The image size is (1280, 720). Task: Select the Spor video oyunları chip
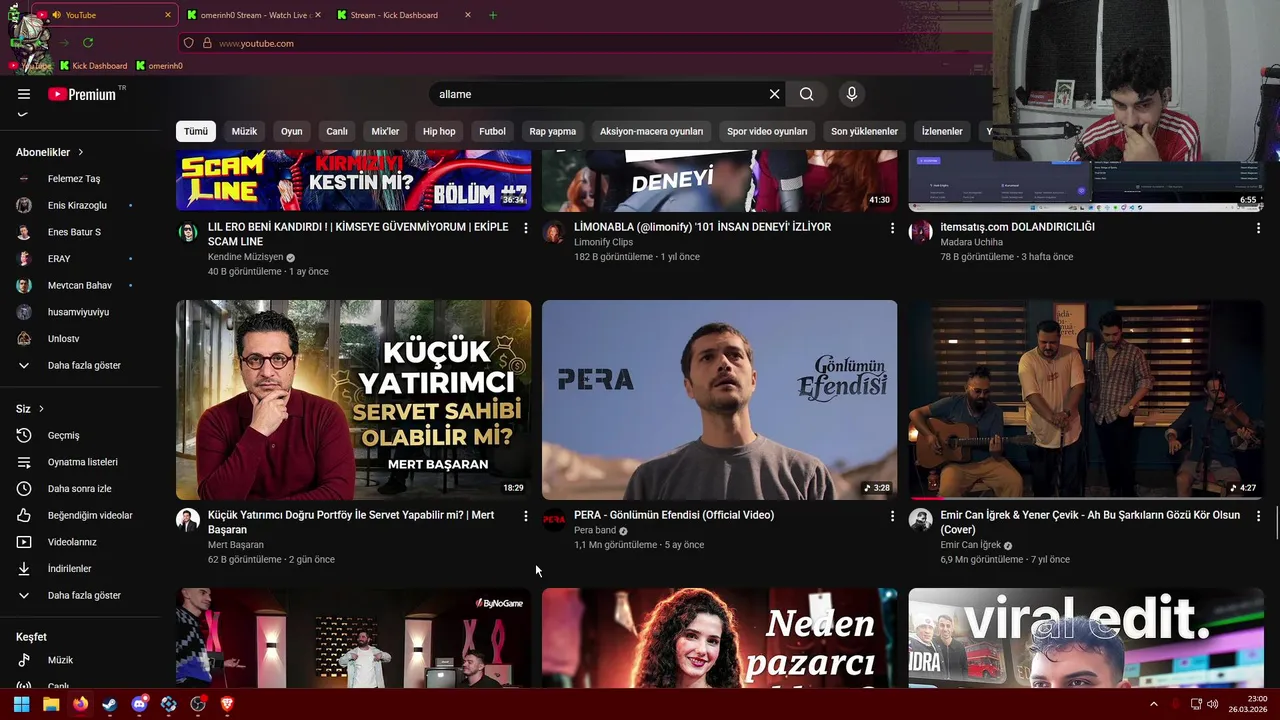pyautogui.click(x=767, y=131)
